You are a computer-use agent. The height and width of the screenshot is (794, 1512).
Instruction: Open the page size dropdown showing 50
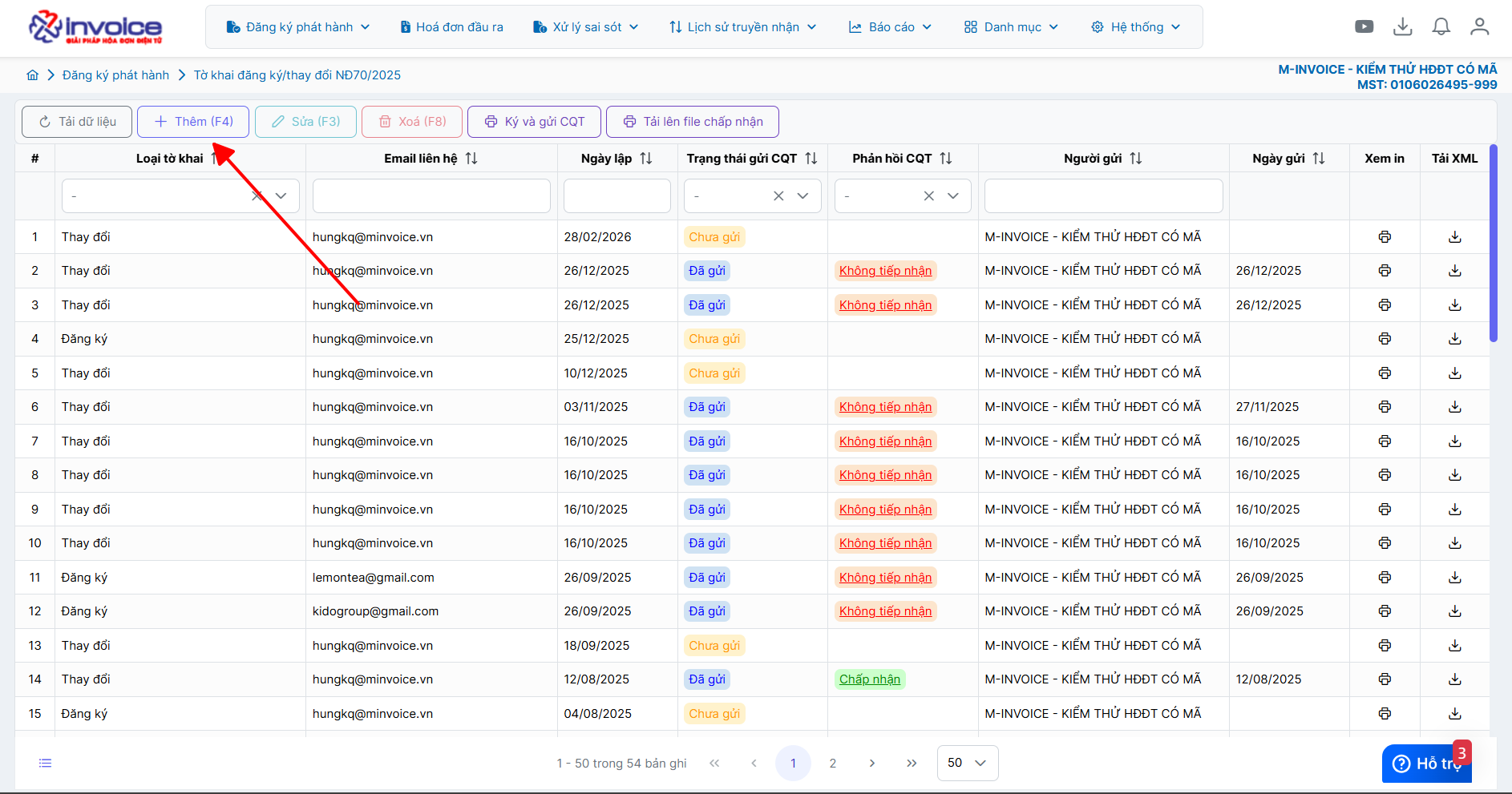(967, 763)
